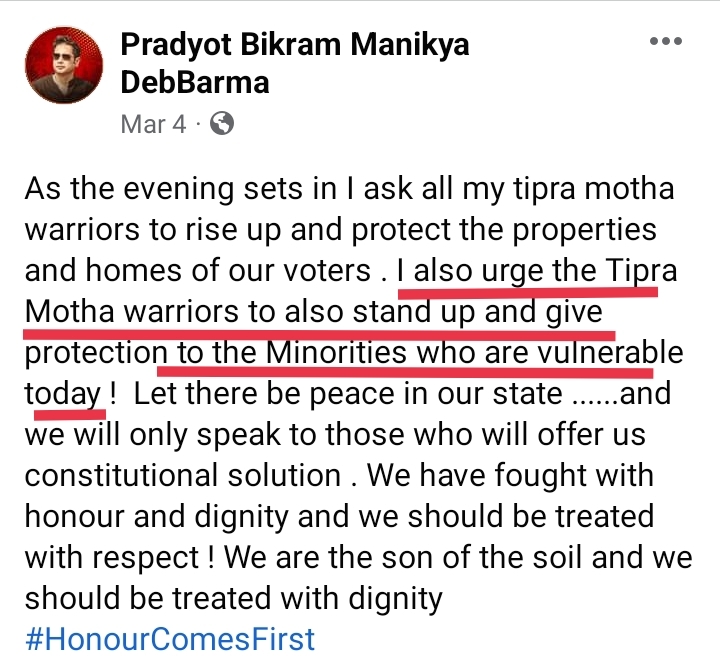
Task: Click the DebBarma surname in author name
Action: tap(195, 83)
